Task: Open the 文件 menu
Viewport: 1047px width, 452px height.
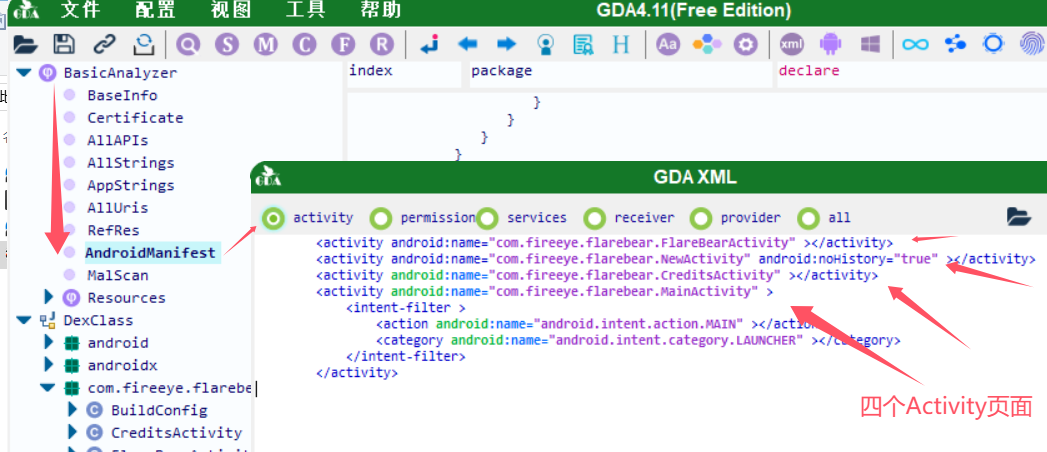Action: (81, 11)
